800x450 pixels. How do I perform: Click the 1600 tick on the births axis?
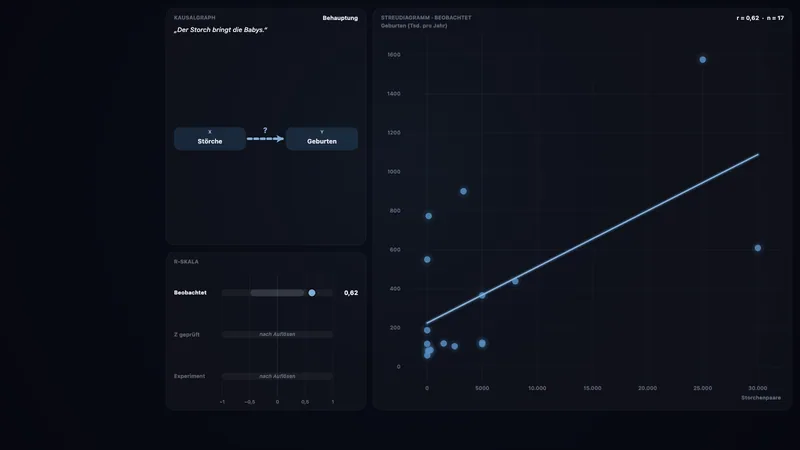click(x=394, y=55)
